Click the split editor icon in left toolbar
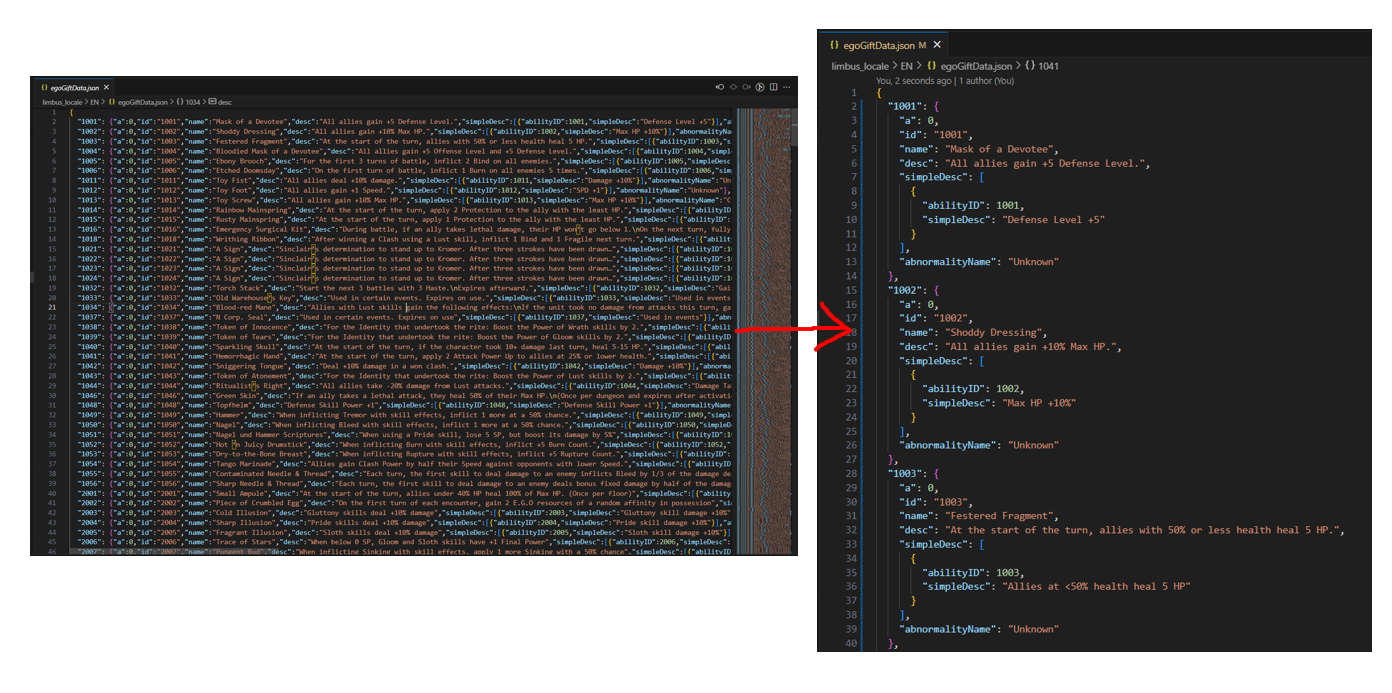The image size is (1392, 693). 773,88
